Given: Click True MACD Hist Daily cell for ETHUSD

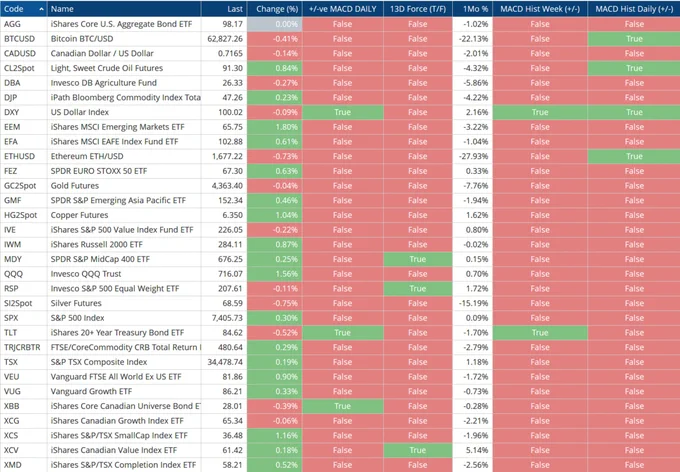Looking at the screenshot, I should 634,156.
